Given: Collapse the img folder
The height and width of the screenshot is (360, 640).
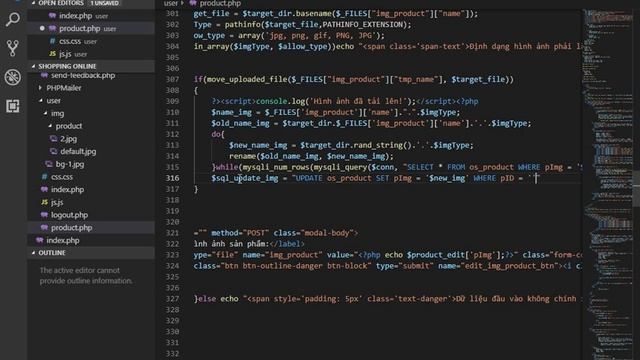Looking at the screenshot, I should [x=45, y=113].
